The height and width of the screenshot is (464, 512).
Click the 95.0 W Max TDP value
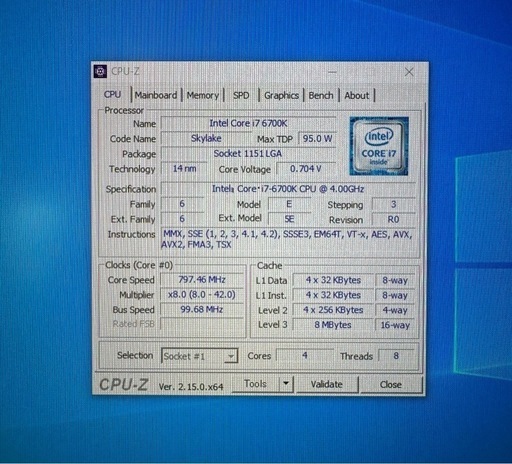coord(317,138)
